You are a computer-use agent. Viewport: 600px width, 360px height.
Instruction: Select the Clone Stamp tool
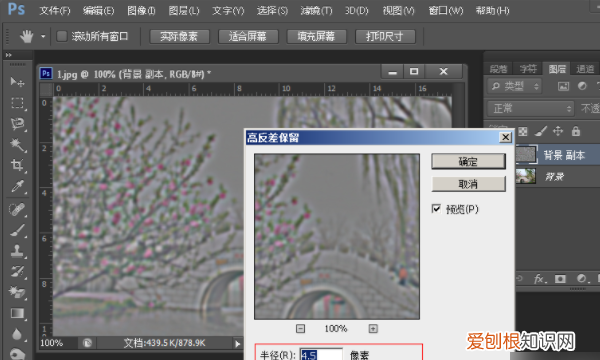pos(17,251)
